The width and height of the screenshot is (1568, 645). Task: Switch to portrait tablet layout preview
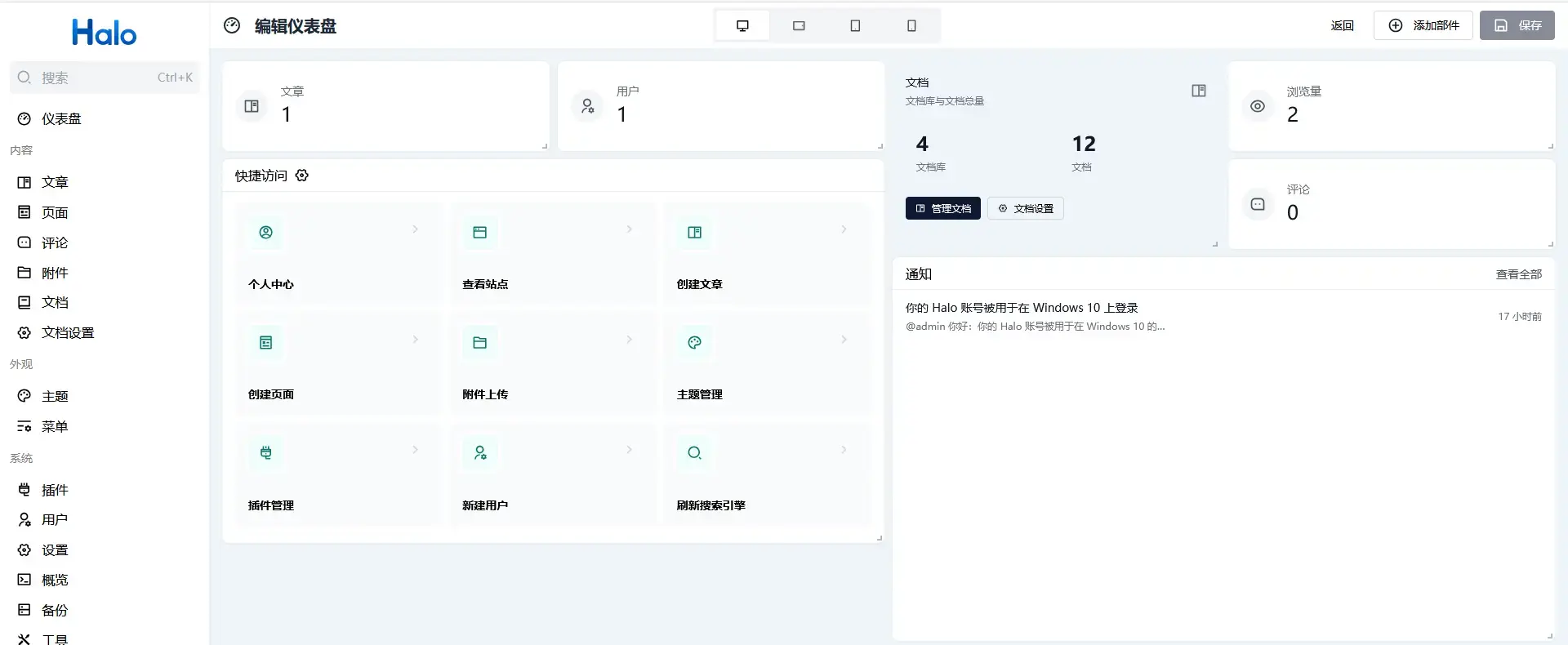point(855,25)
